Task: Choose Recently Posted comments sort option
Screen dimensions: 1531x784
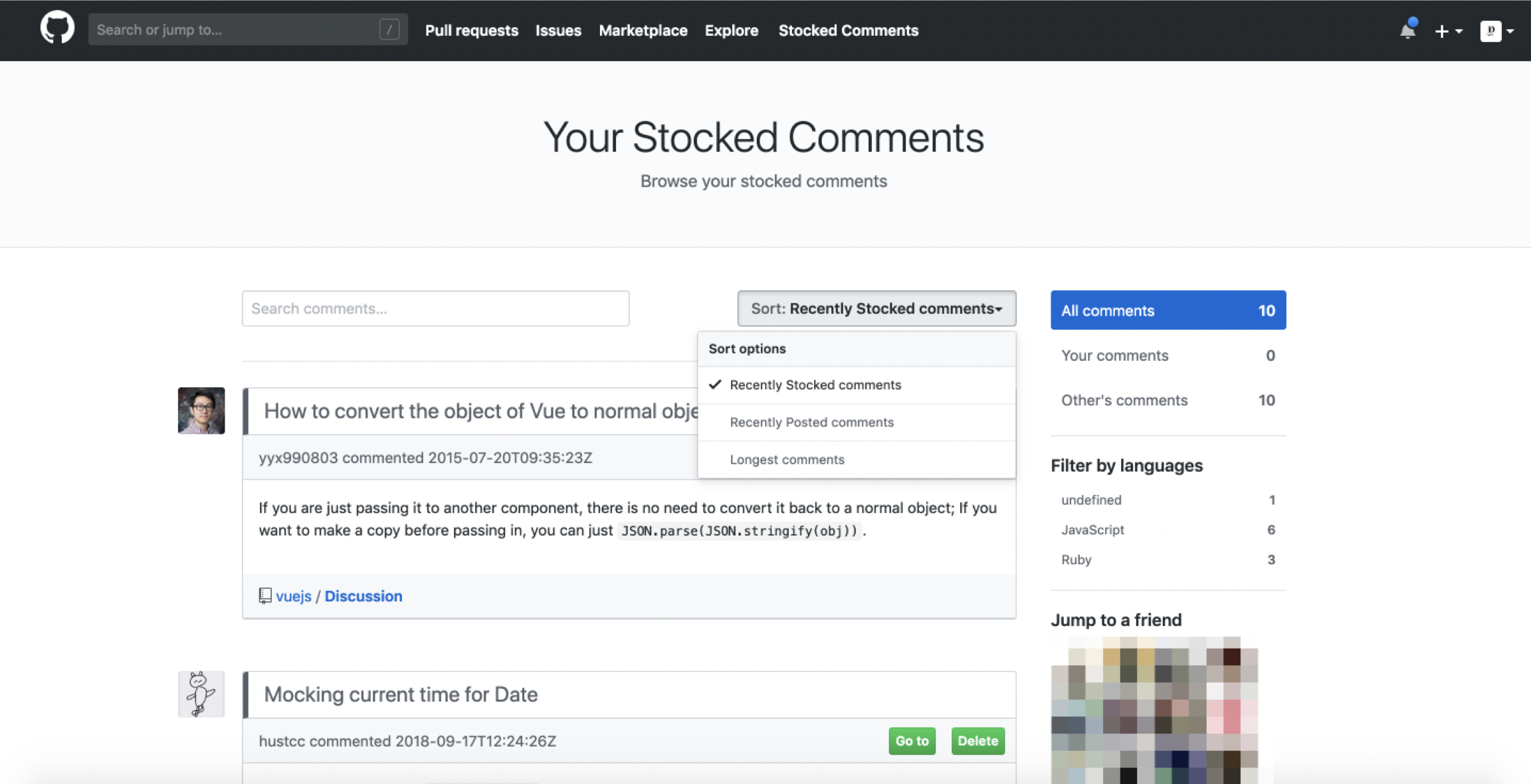Action: [811, 423]
